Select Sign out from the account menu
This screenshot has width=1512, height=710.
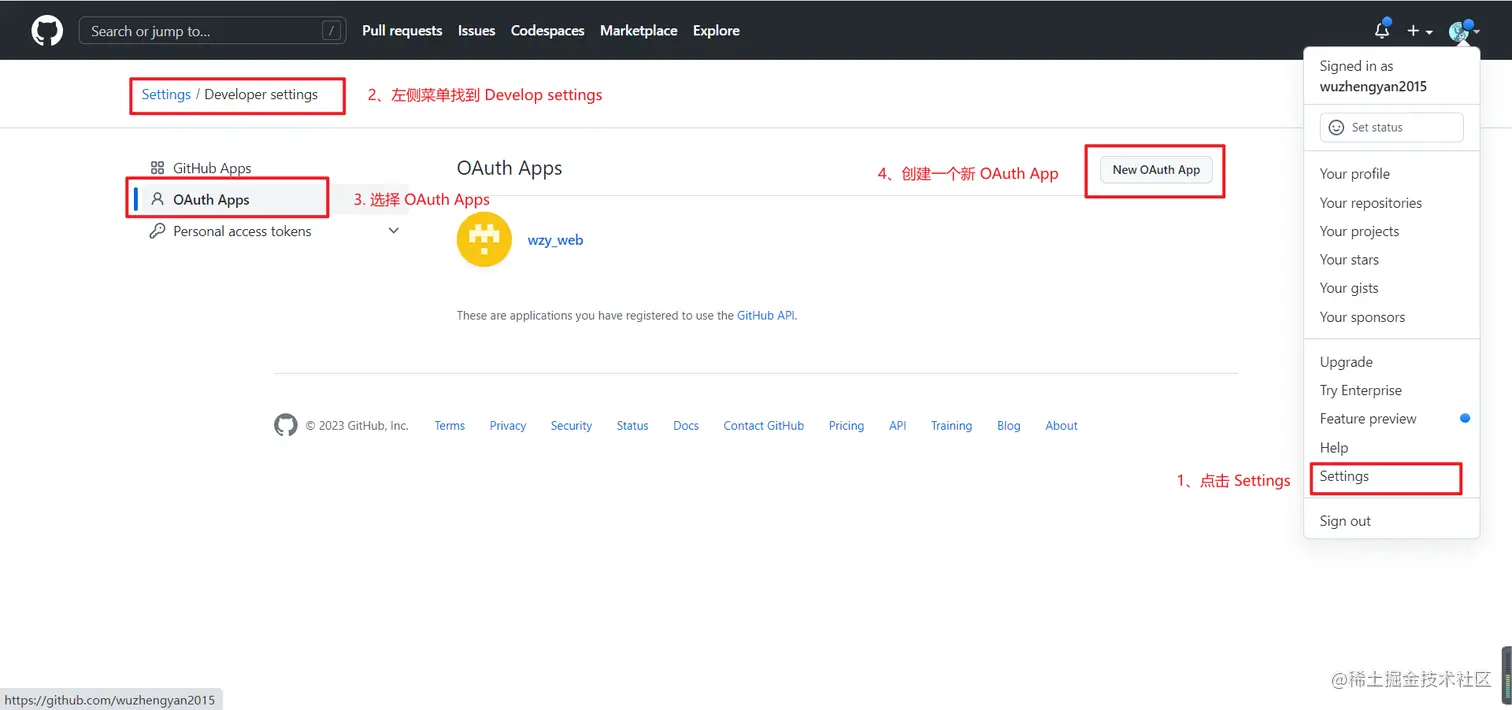tap(1344, 520)
